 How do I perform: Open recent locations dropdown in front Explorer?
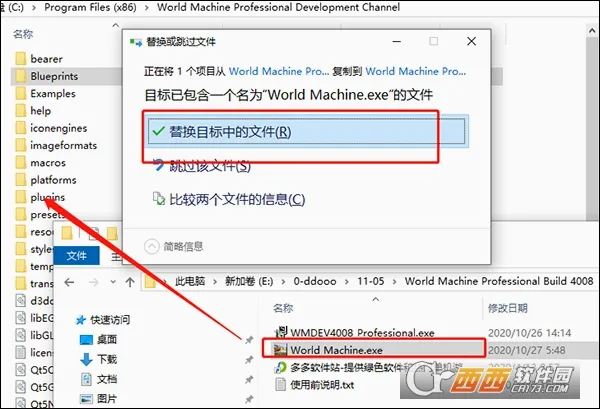click(113, 282)
